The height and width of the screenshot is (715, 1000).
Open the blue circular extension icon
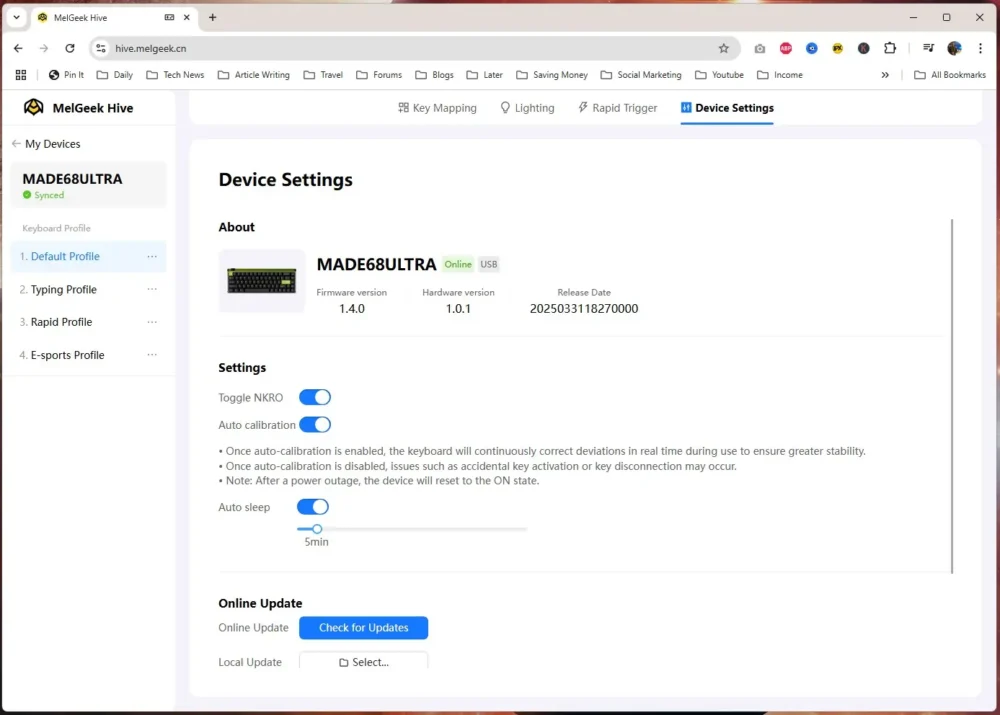point(811,48)
